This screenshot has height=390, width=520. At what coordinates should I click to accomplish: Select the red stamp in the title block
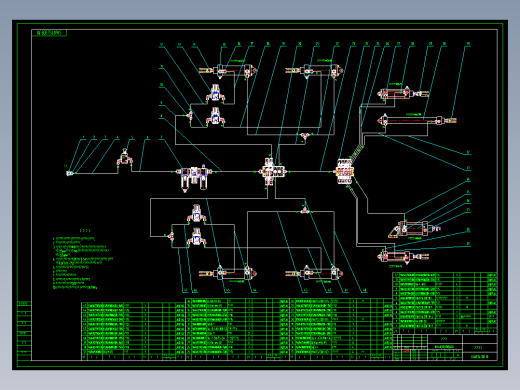pyautogui.click(x=406, y=351)
